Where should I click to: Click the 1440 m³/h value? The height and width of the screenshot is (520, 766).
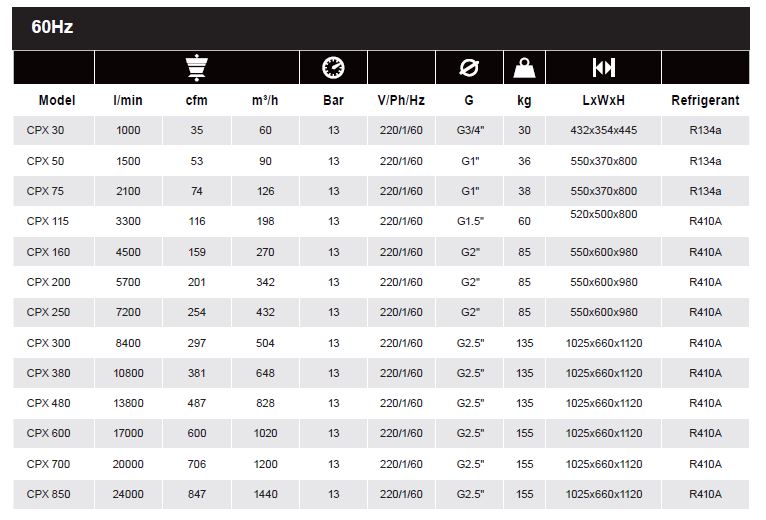pyautogui.click(x=265, y=494)
